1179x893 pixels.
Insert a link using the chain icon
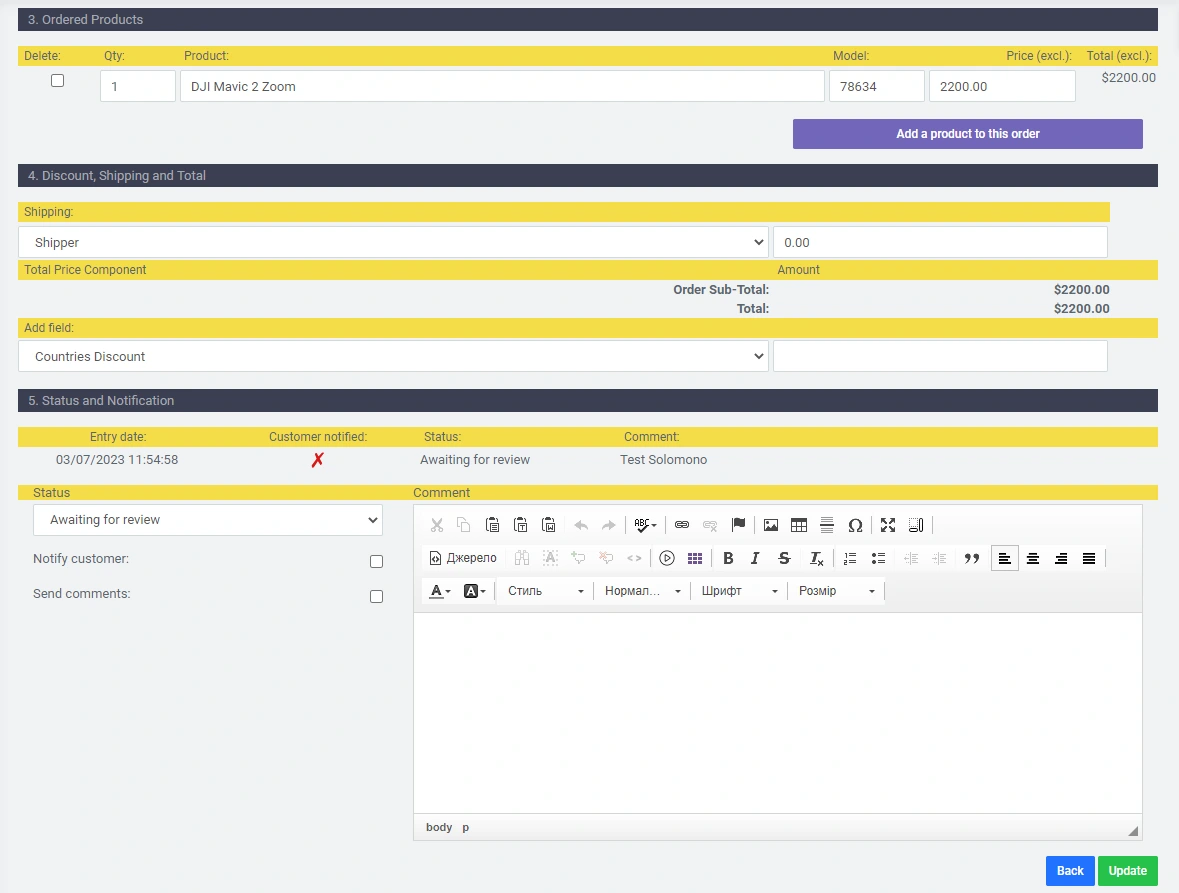tap(682, 525)
